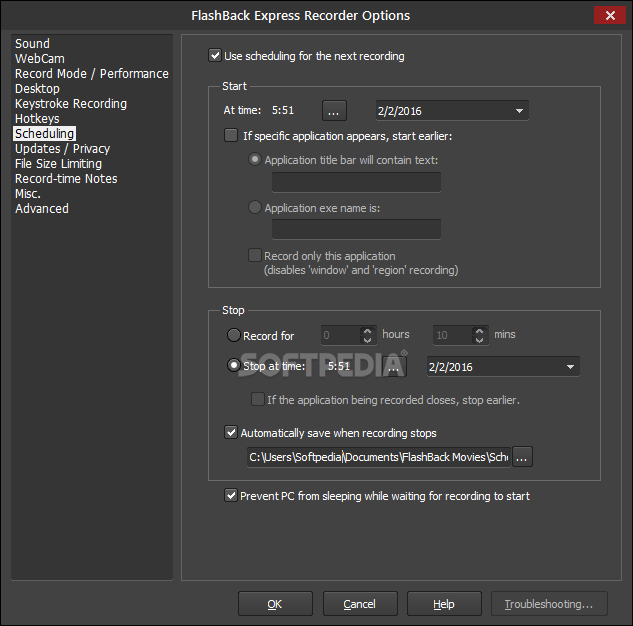Increase the record hours value
Viewport: 633px width, 626px height.
coord(367,331)
